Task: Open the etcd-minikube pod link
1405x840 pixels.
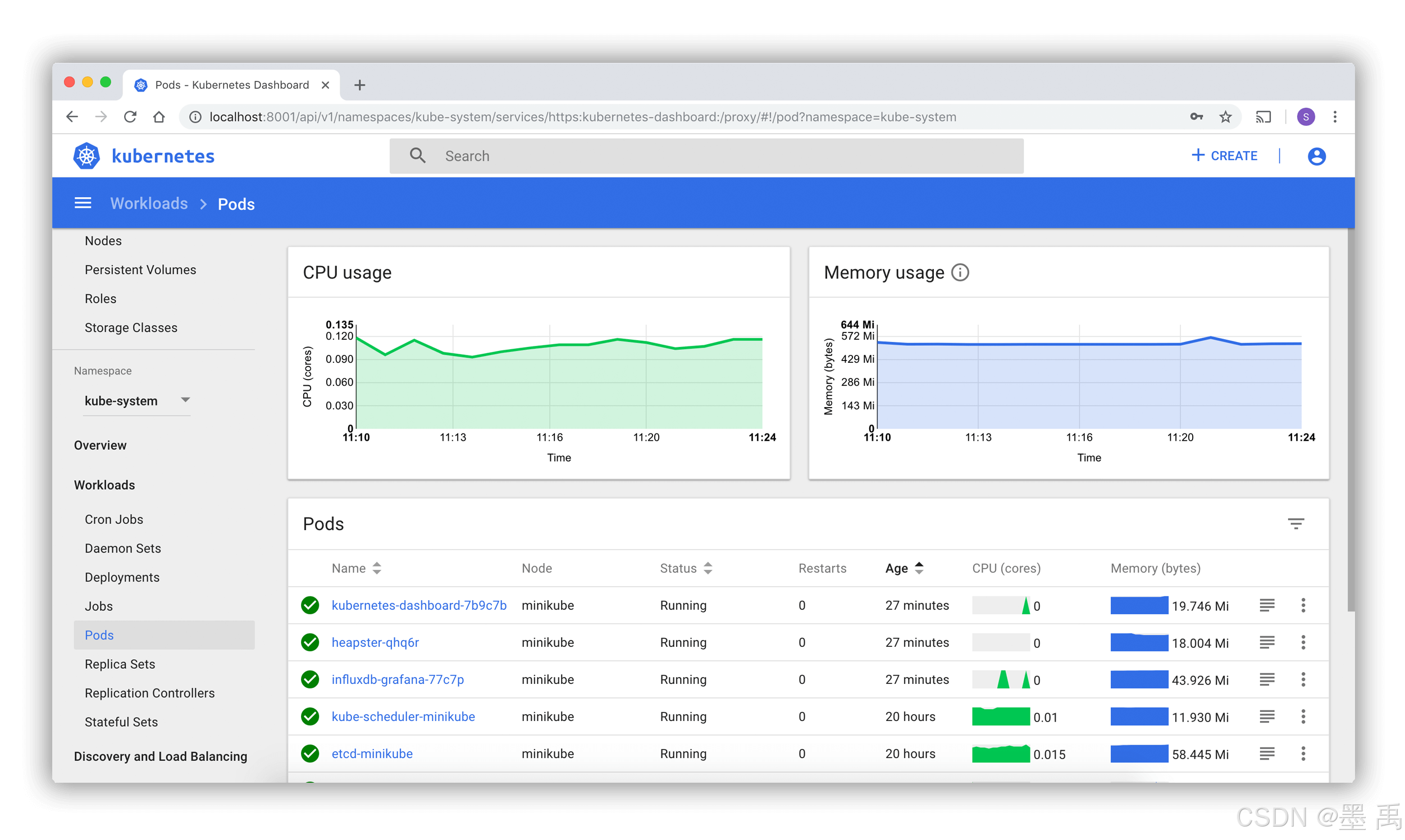Action: click(372, 754)
